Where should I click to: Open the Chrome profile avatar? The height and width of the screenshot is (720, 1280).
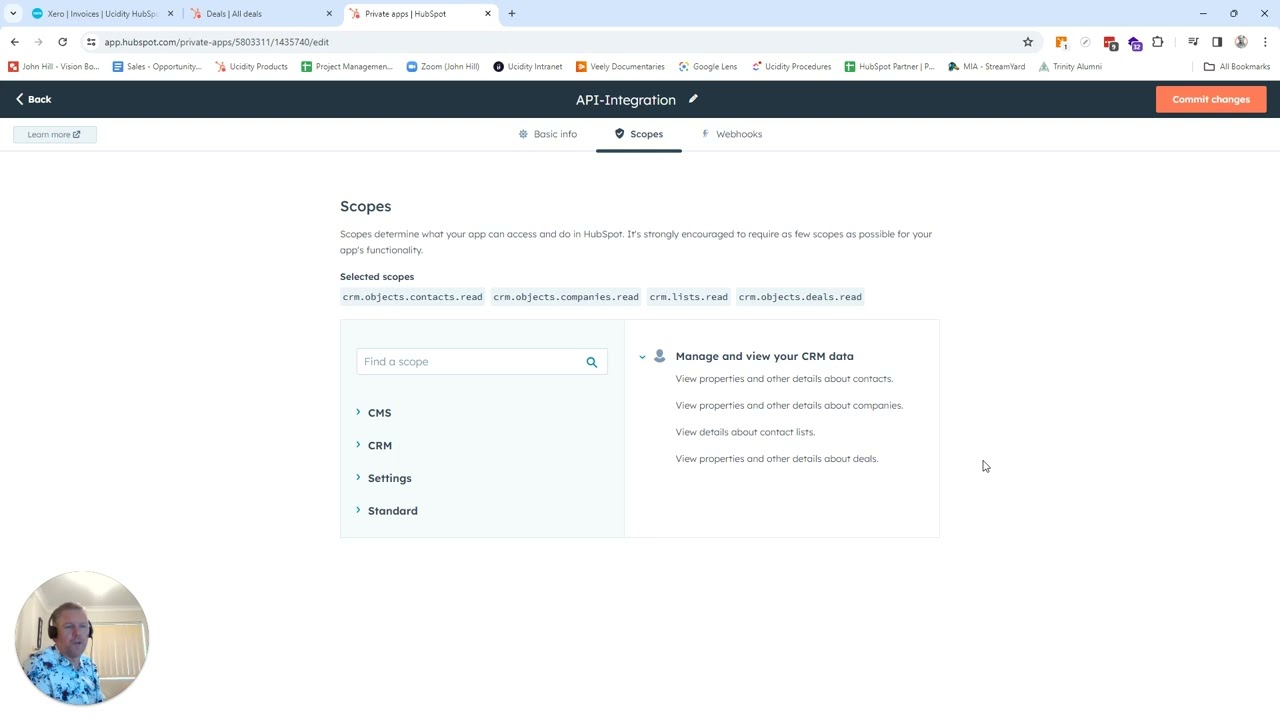click(1241, 42)
